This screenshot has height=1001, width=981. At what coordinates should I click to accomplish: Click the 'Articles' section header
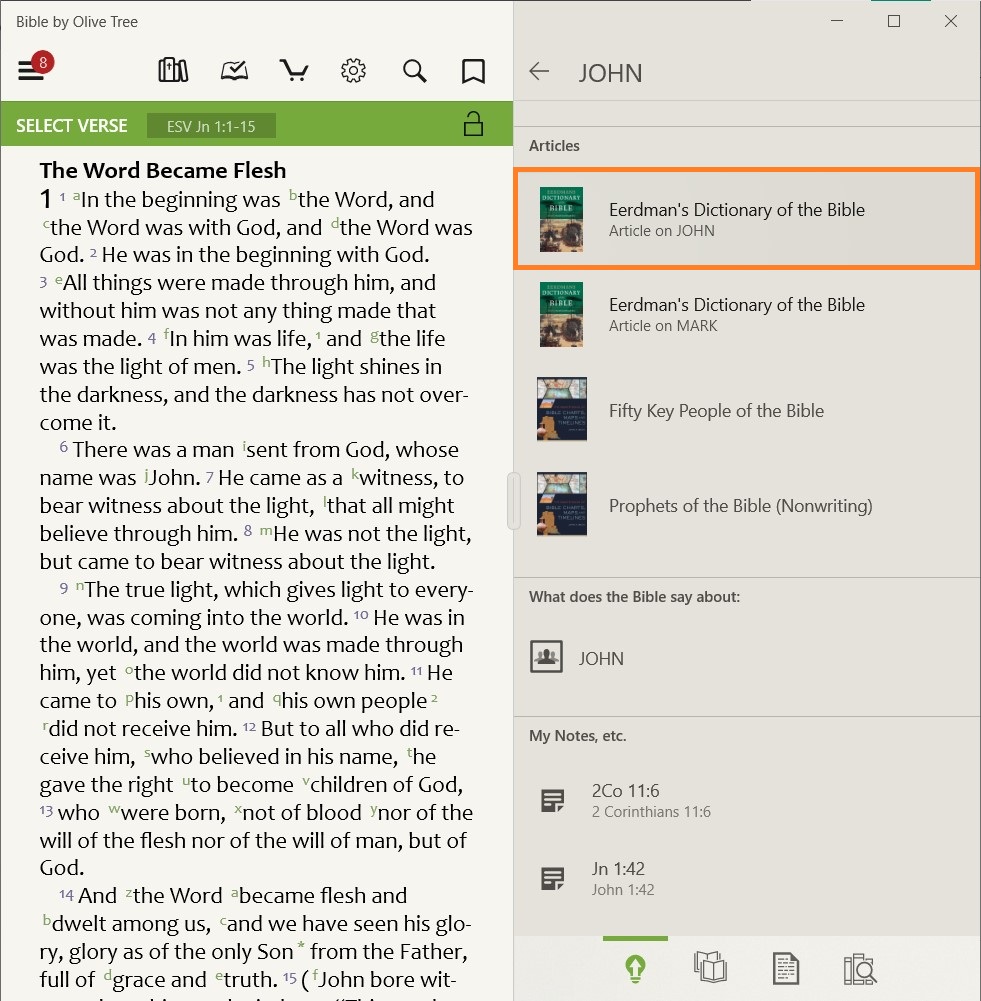click(554, 146)
